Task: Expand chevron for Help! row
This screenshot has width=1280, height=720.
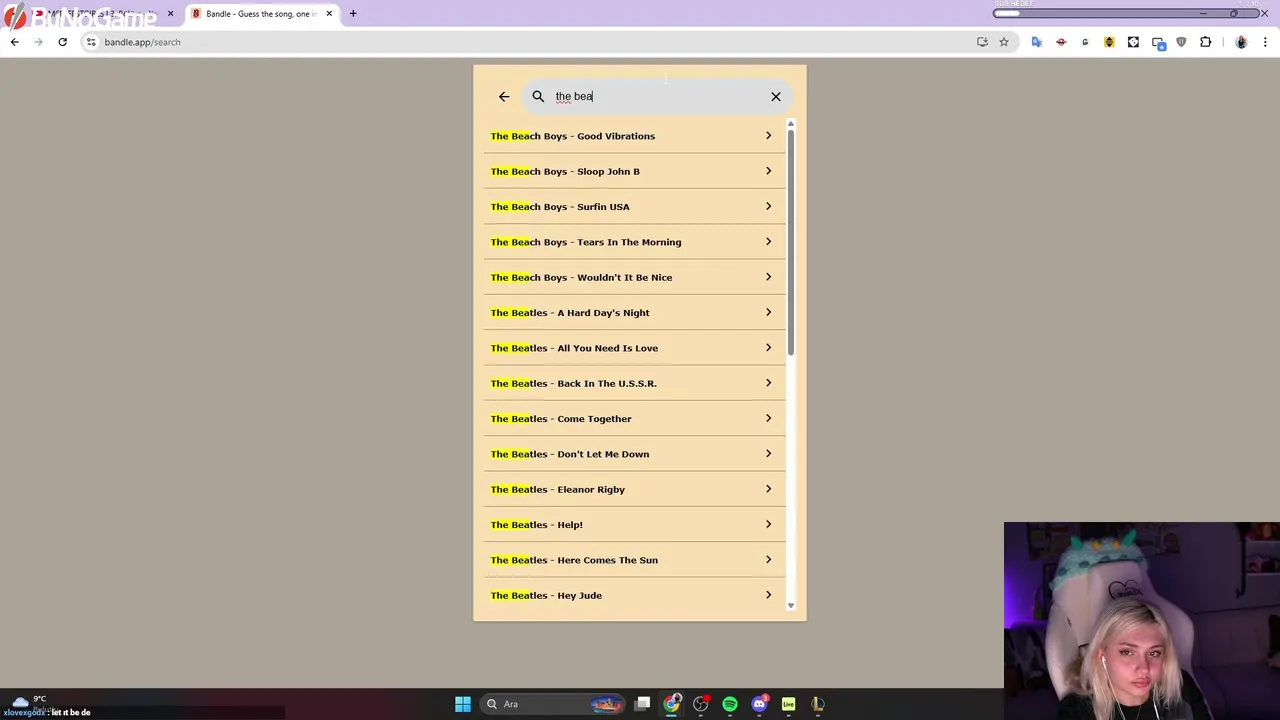Action: tap(768, 524)
